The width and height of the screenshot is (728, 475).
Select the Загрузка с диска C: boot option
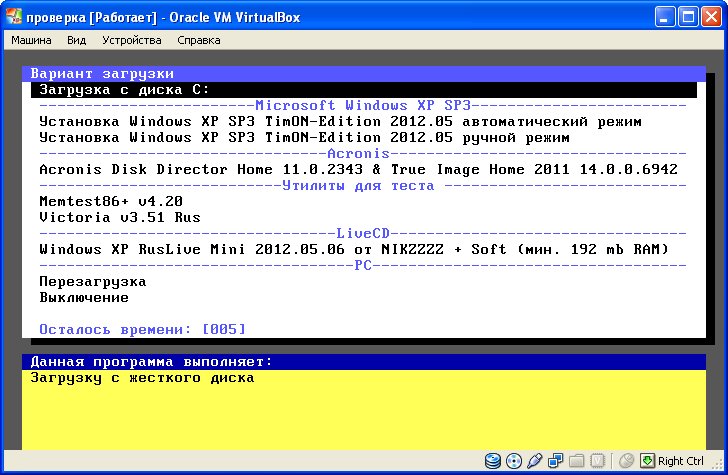(364, 90)
